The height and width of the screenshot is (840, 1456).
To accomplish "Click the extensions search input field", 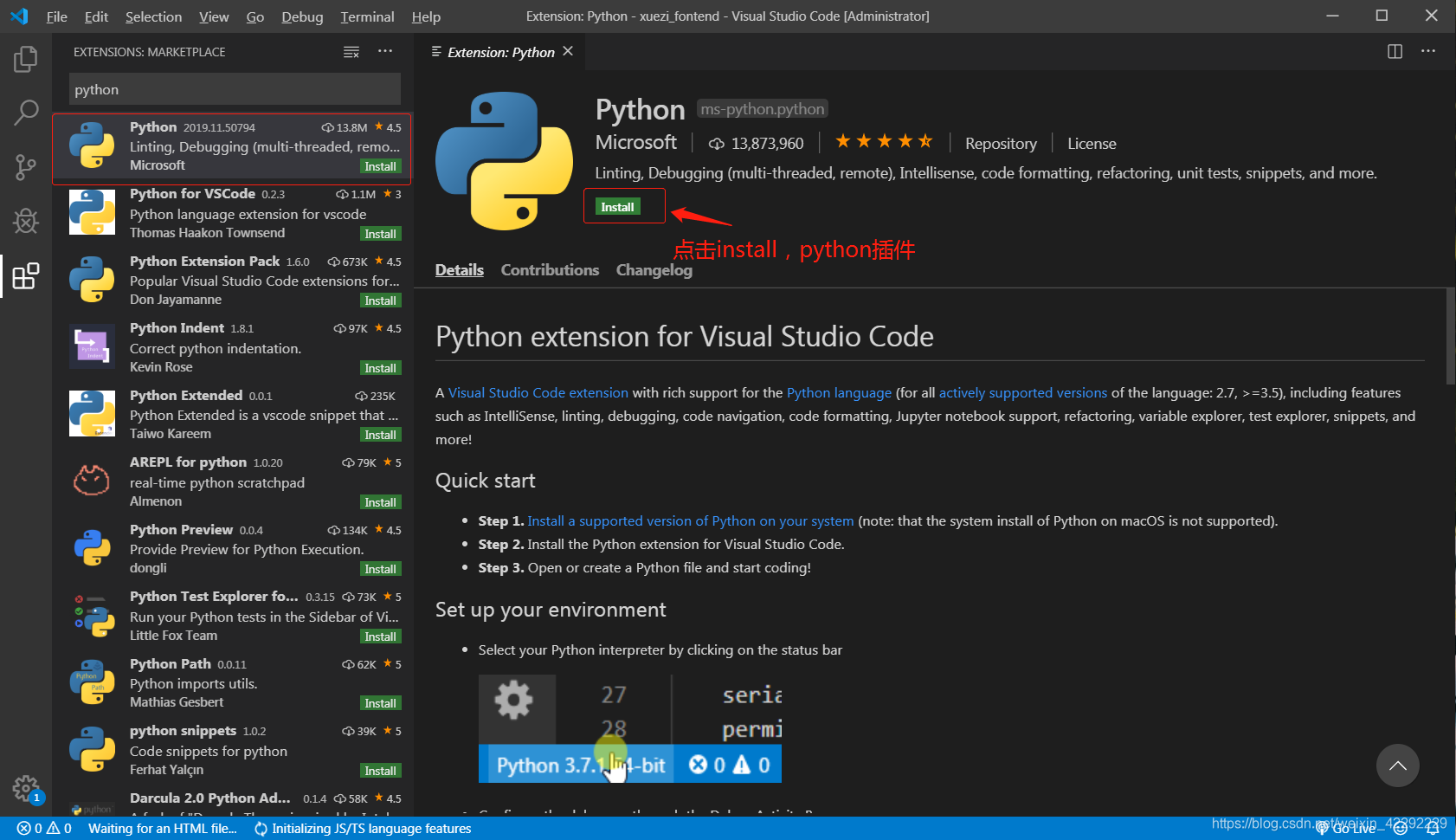I will click(x=234, y=89).
